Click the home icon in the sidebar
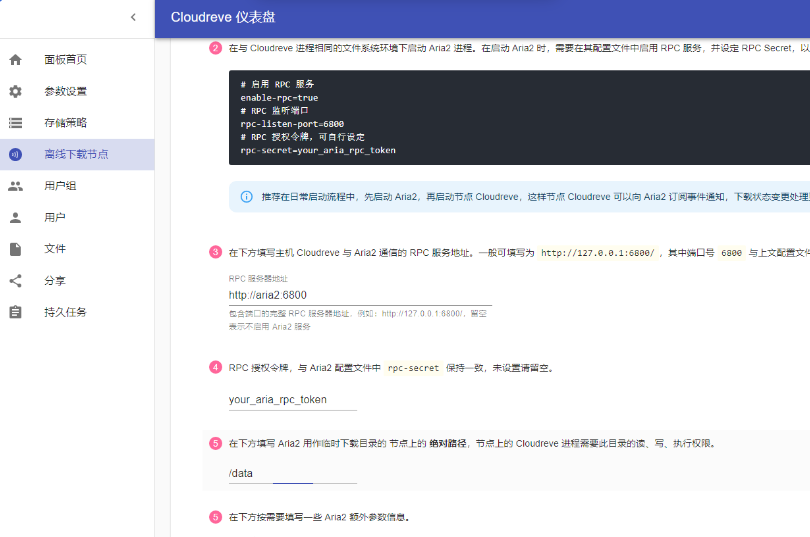The height and width of the screenshot is (537, 810). pos(15,60)
